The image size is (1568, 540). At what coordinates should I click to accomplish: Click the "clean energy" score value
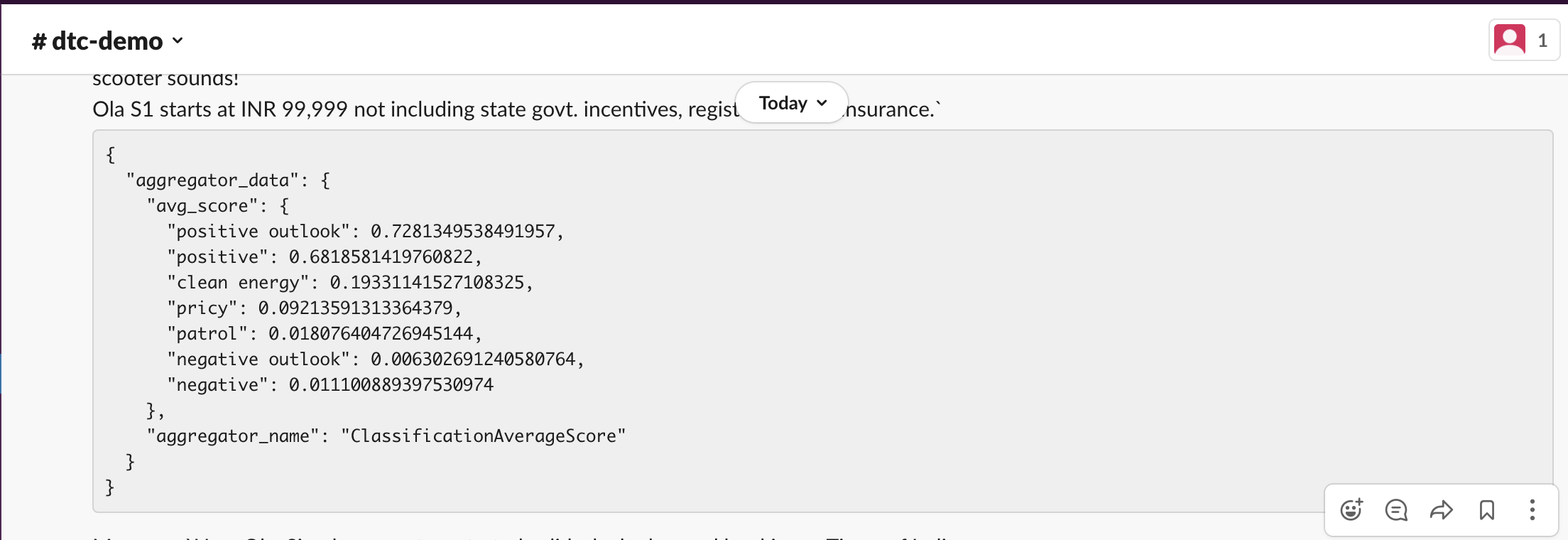click(430, 283)
